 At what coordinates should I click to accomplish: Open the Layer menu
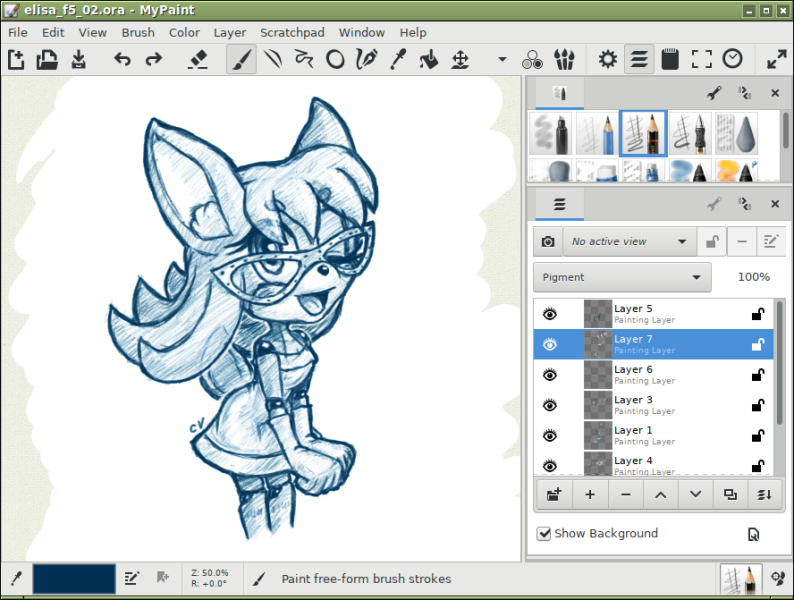[230, 32]
